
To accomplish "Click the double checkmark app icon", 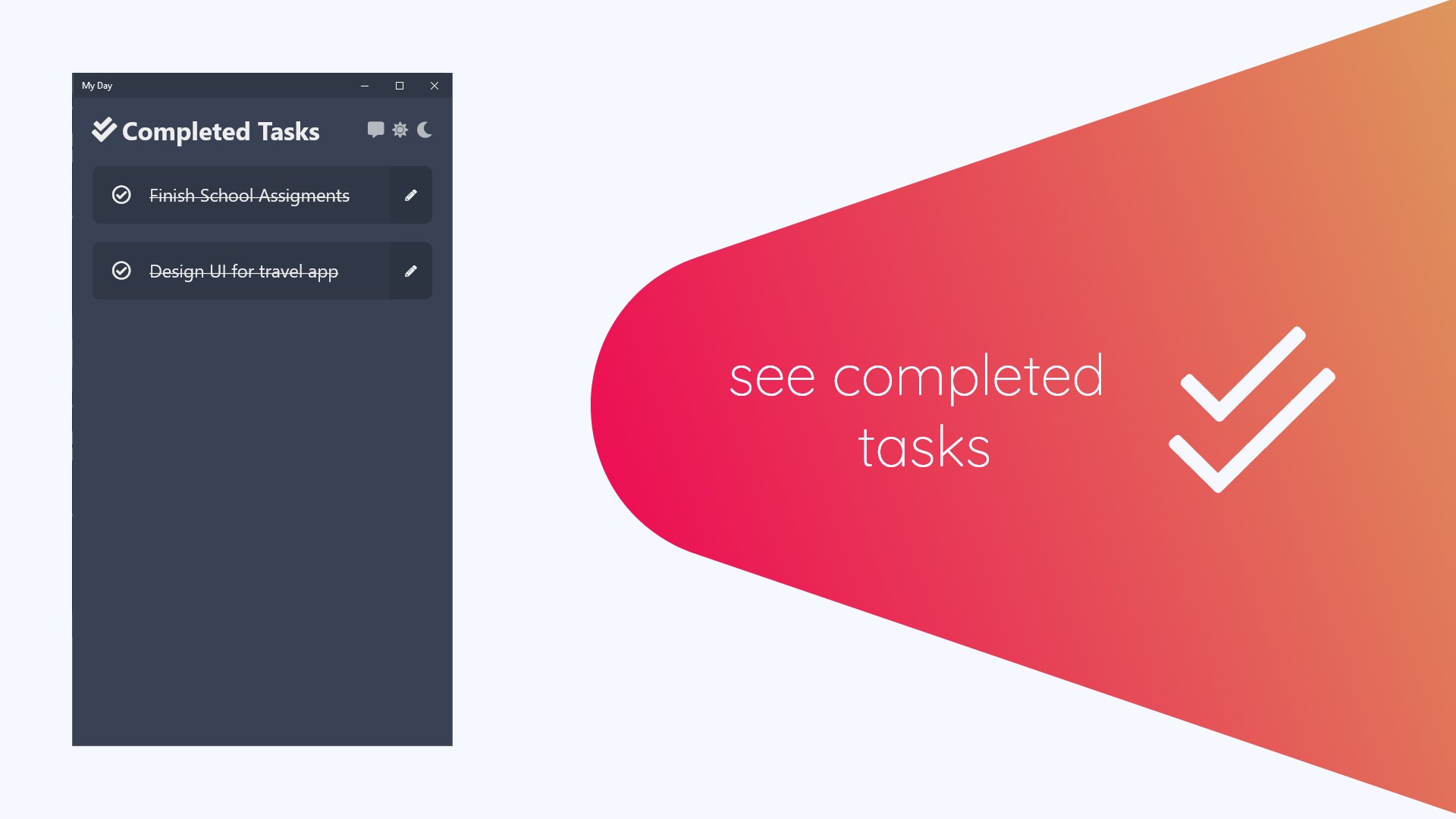I will (105, 130).
